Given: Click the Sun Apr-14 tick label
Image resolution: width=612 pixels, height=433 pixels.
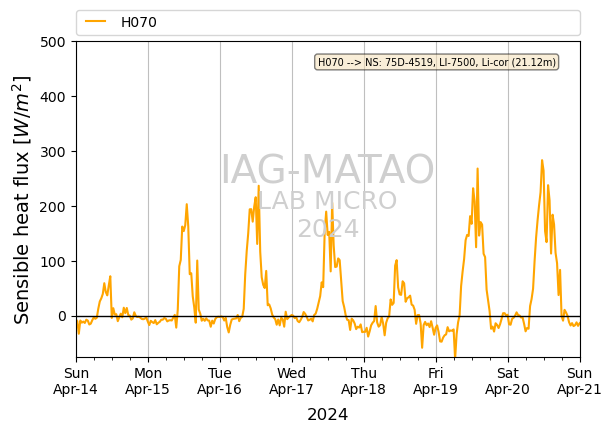Looking at the screenshot, I should (x=75, y=381).
